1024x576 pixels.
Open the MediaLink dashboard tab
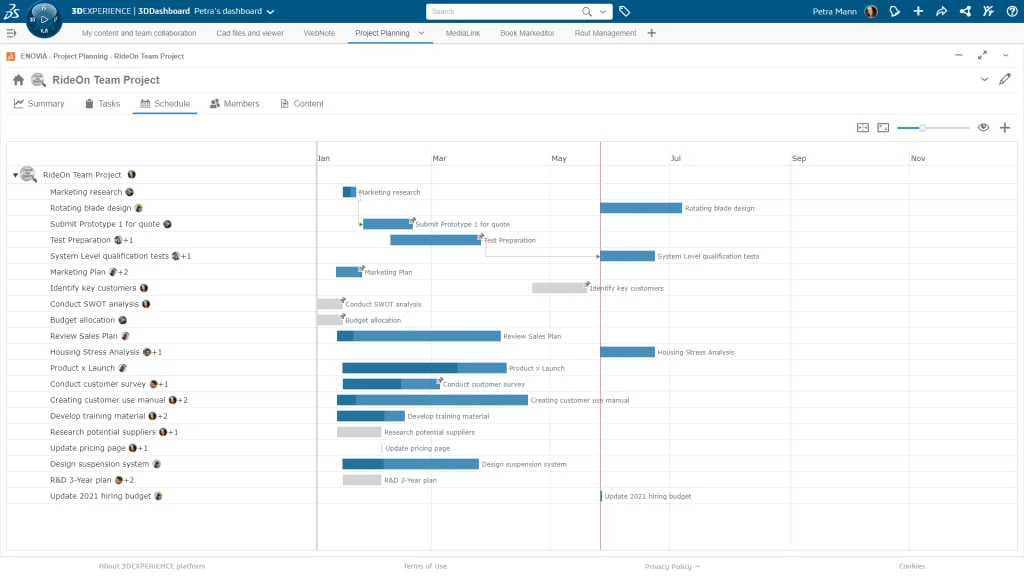tap(461, 33)
